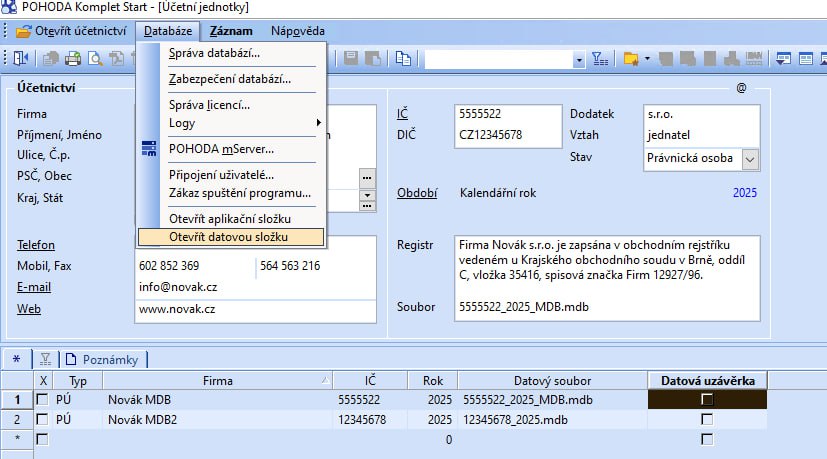Open the Záznam menu
The image size is (827, 459).
(x=231, y=31)
